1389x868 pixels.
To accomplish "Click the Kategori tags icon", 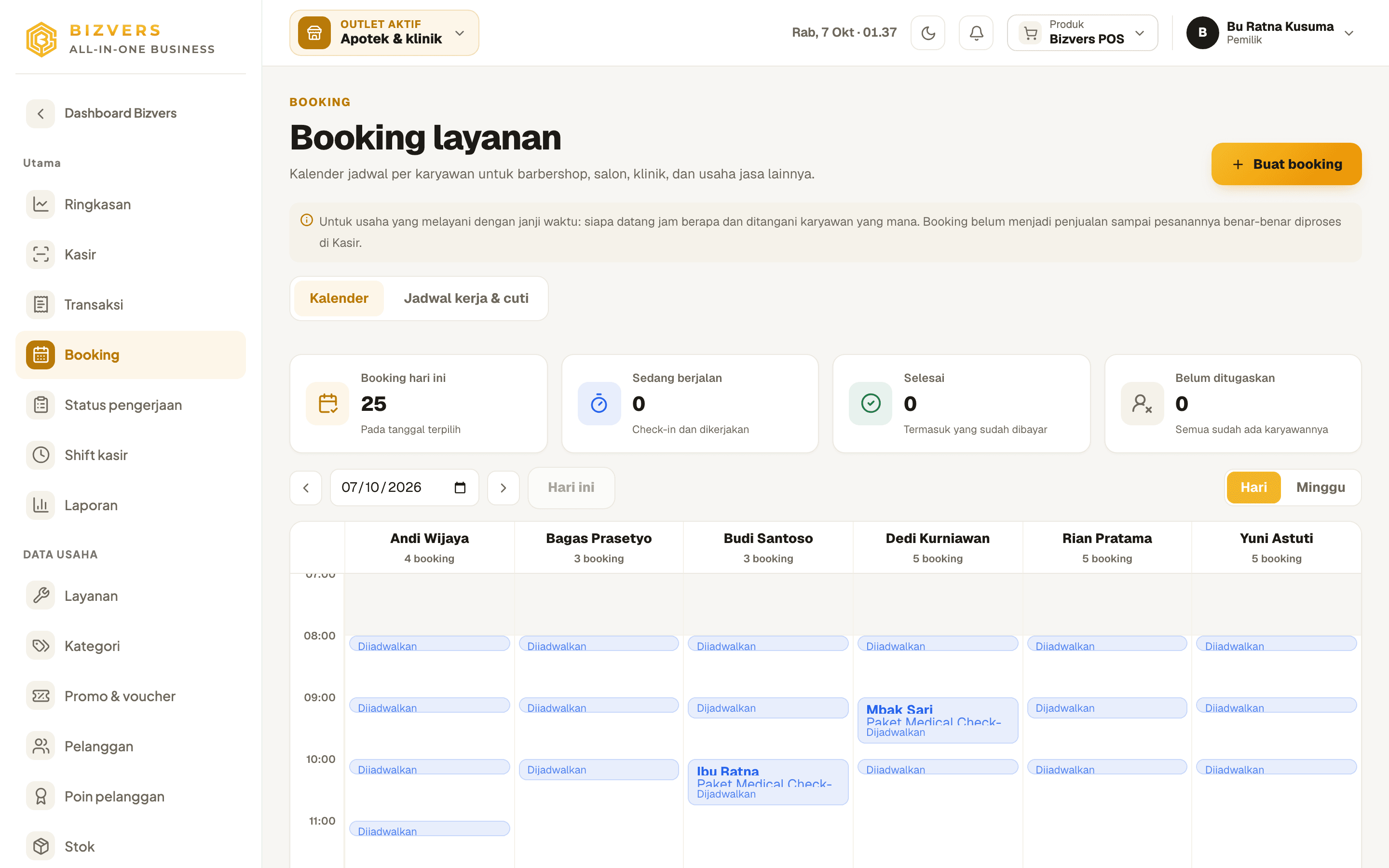I will coord(41,646).
